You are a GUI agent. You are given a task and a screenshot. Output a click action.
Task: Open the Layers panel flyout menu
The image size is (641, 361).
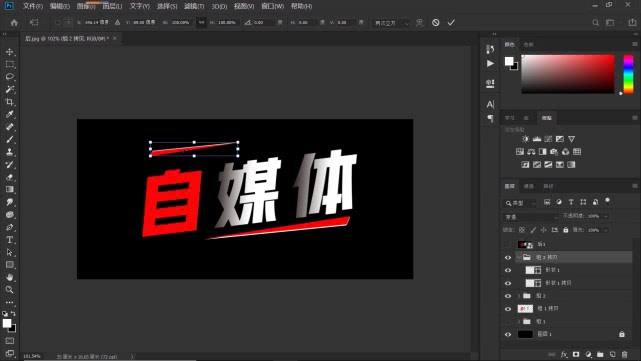coord(634,186)
